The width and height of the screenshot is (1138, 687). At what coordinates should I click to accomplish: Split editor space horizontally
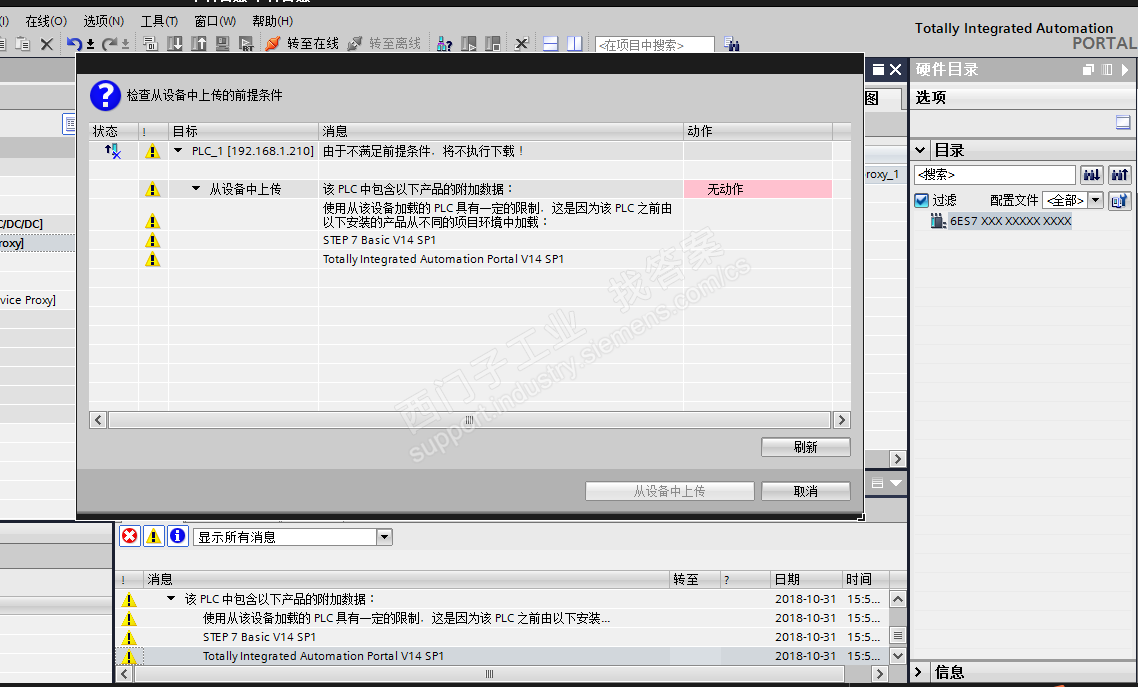coord(551,44)
